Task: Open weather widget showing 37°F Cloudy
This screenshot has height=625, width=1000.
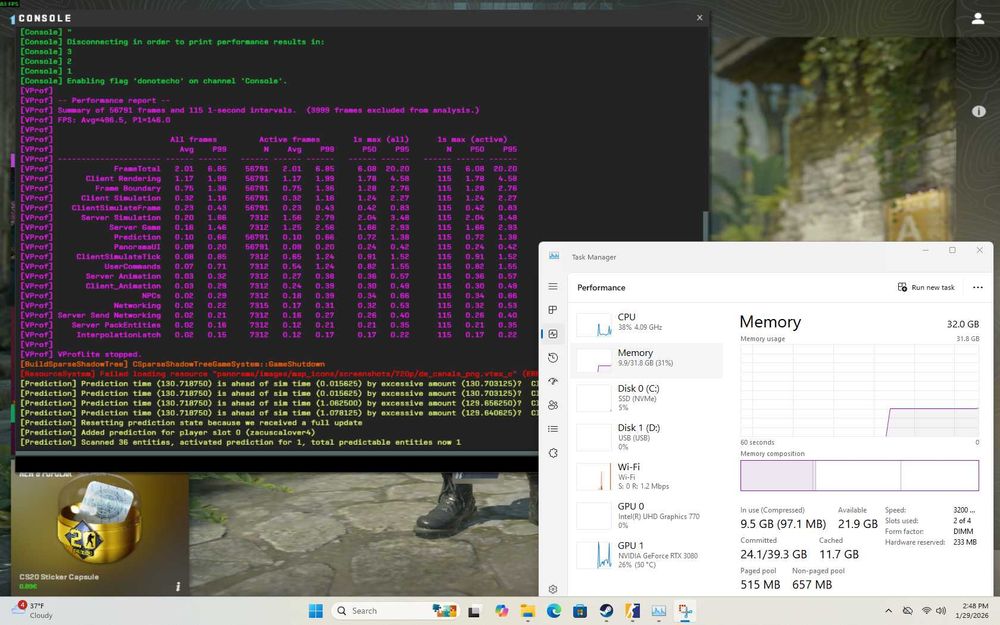Action: 33,610
